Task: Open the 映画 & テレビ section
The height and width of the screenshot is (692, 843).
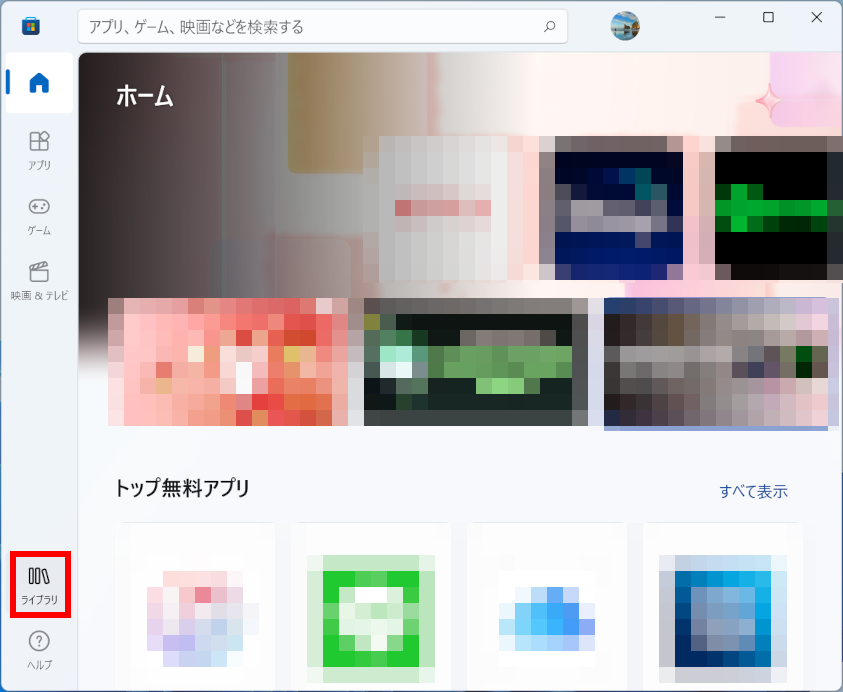Action: 39,281
